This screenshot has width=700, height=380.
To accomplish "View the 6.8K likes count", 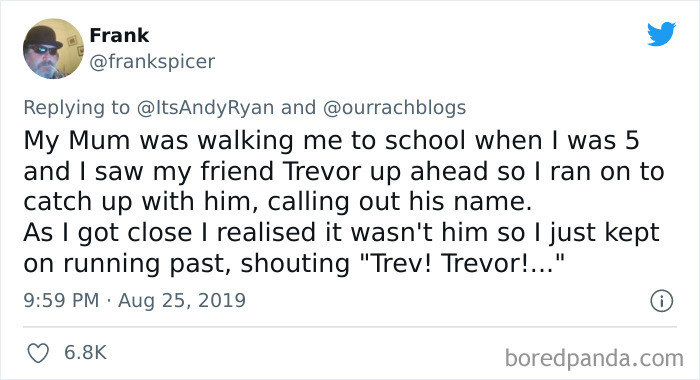I will click(85, 353).
